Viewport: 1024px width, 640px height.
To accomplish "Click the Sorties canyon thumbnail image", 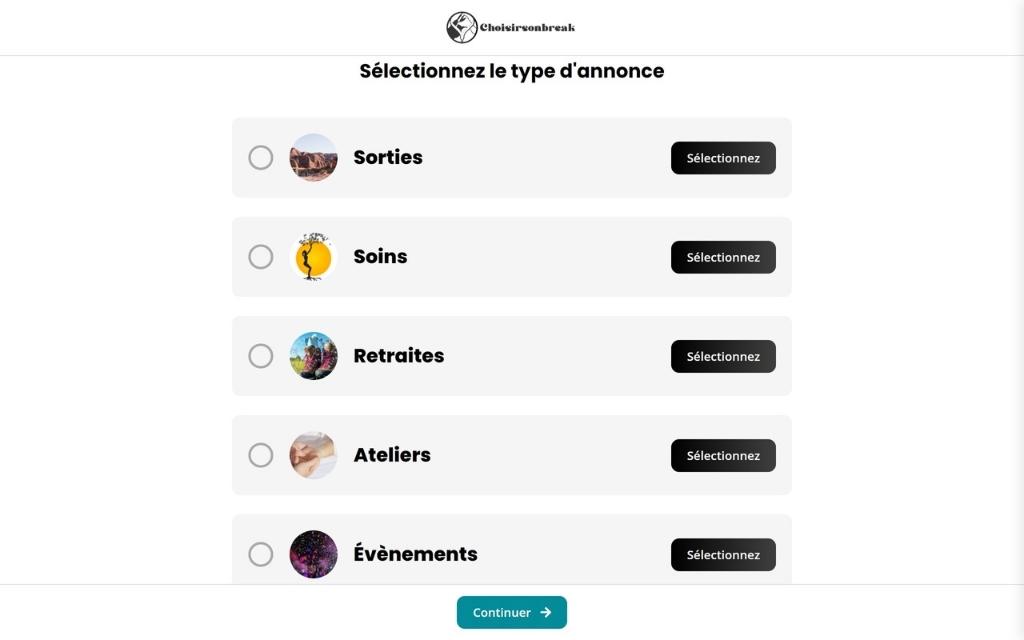I will coord(313,158).
